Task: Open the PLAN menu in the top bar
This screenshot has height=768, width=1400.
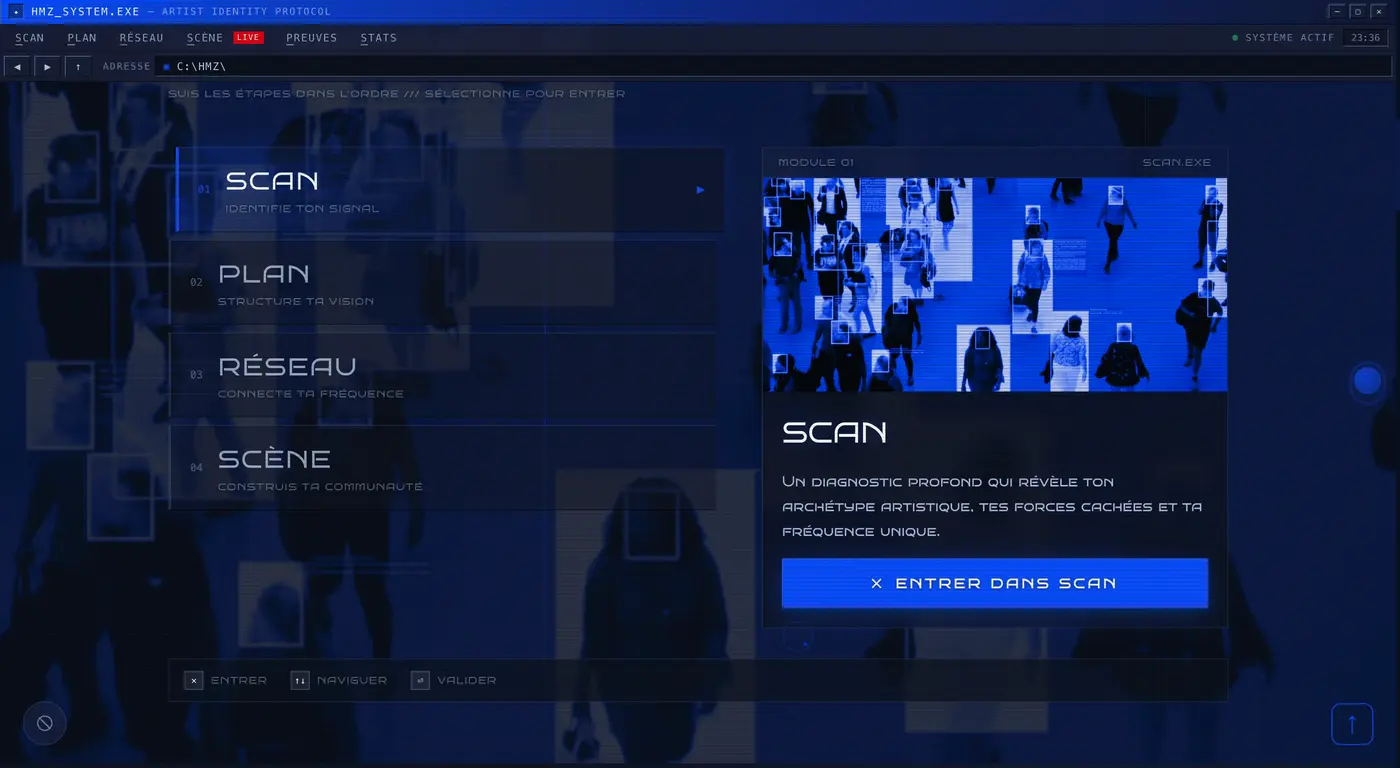Action: [82, 38]
